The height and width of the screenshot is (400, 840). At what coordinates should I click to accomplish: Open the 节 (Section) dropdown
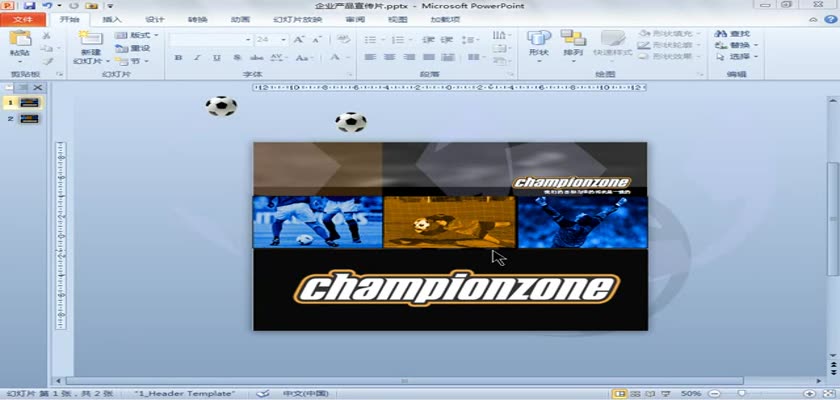(132, 61)
